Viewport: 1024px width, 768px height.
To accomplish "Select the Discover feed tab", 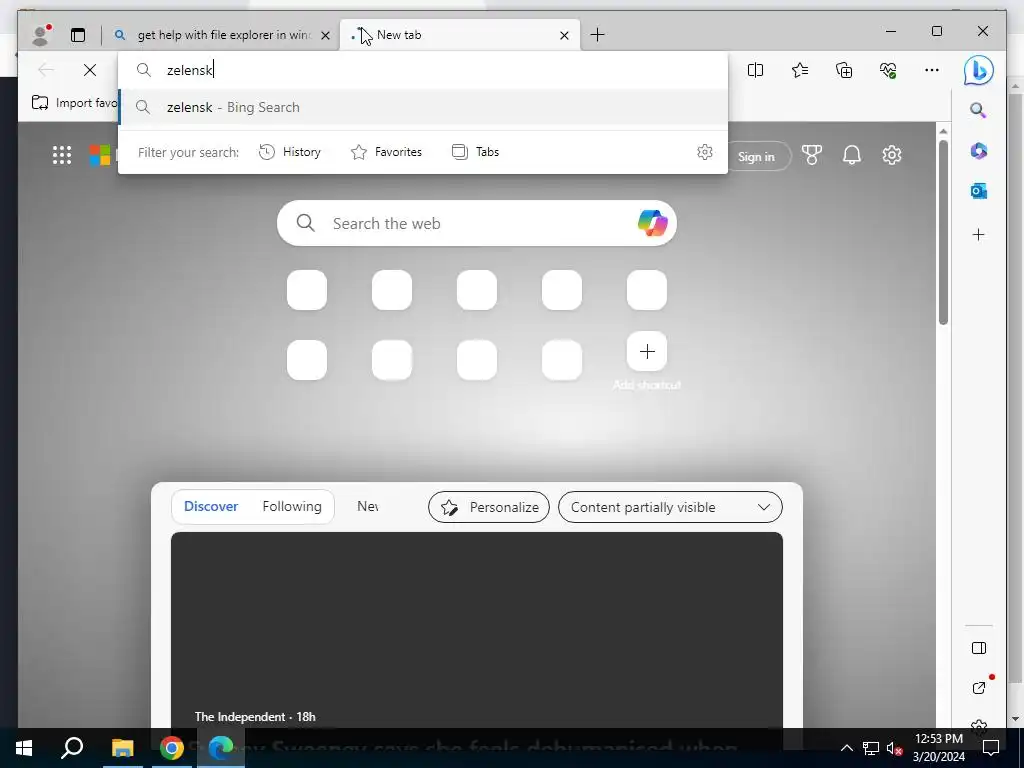I will pyautogui.click(x=211, y=506).
